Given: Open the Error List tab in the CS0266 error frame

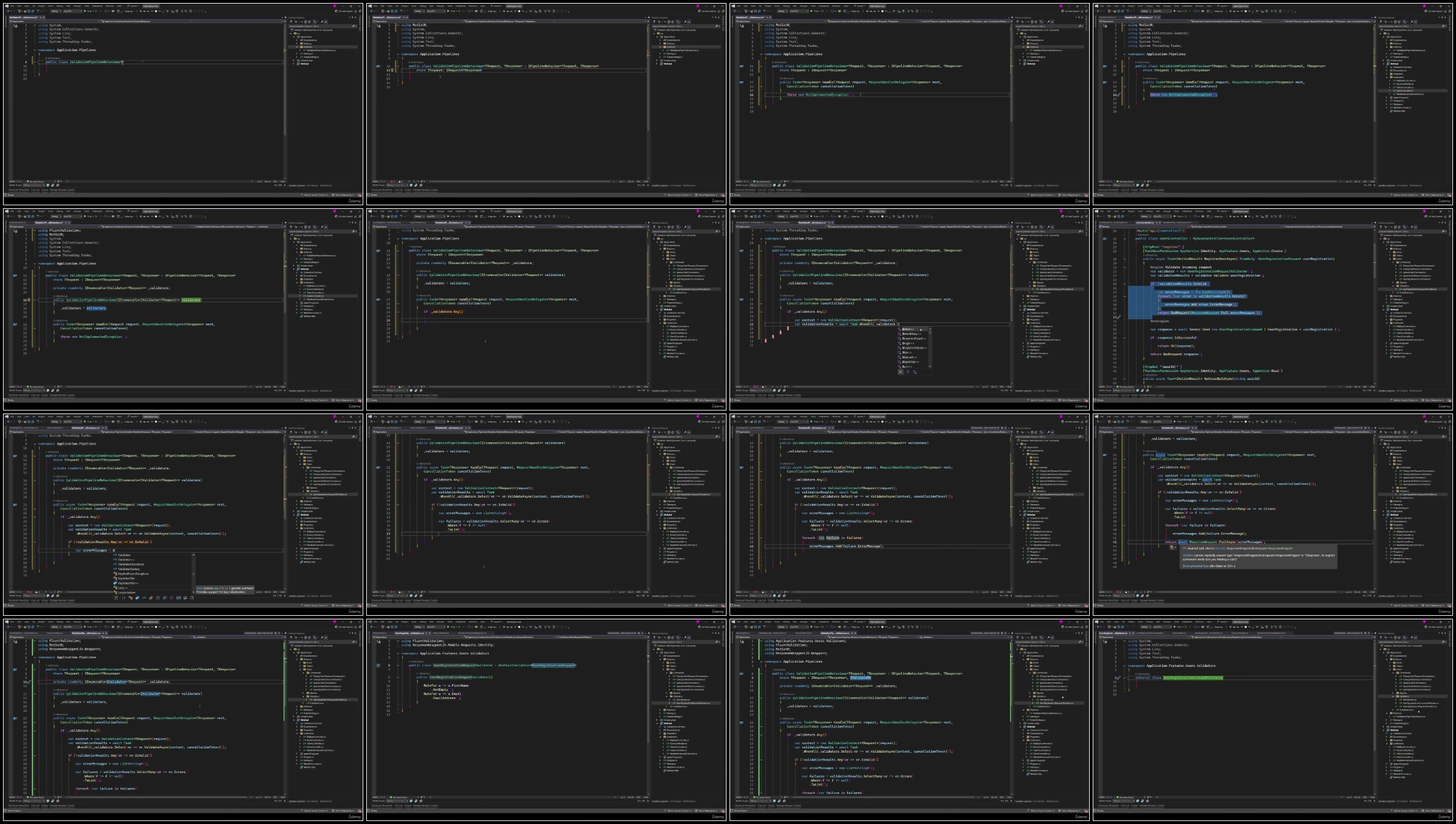Looking at the screenshot, I should (x=1126, y=600).
